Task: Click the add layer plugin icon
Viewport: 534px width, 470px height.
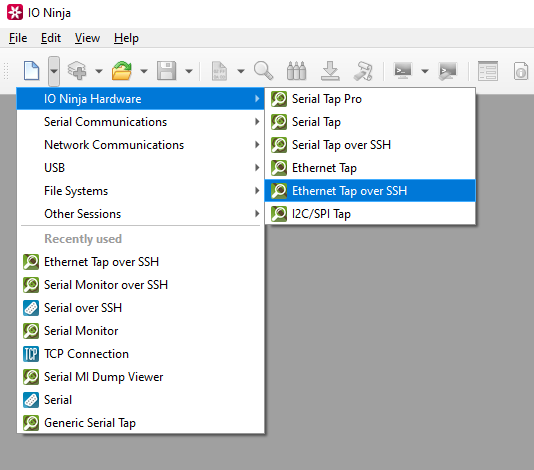Action: pyautogui.click(x=77, y=71)
